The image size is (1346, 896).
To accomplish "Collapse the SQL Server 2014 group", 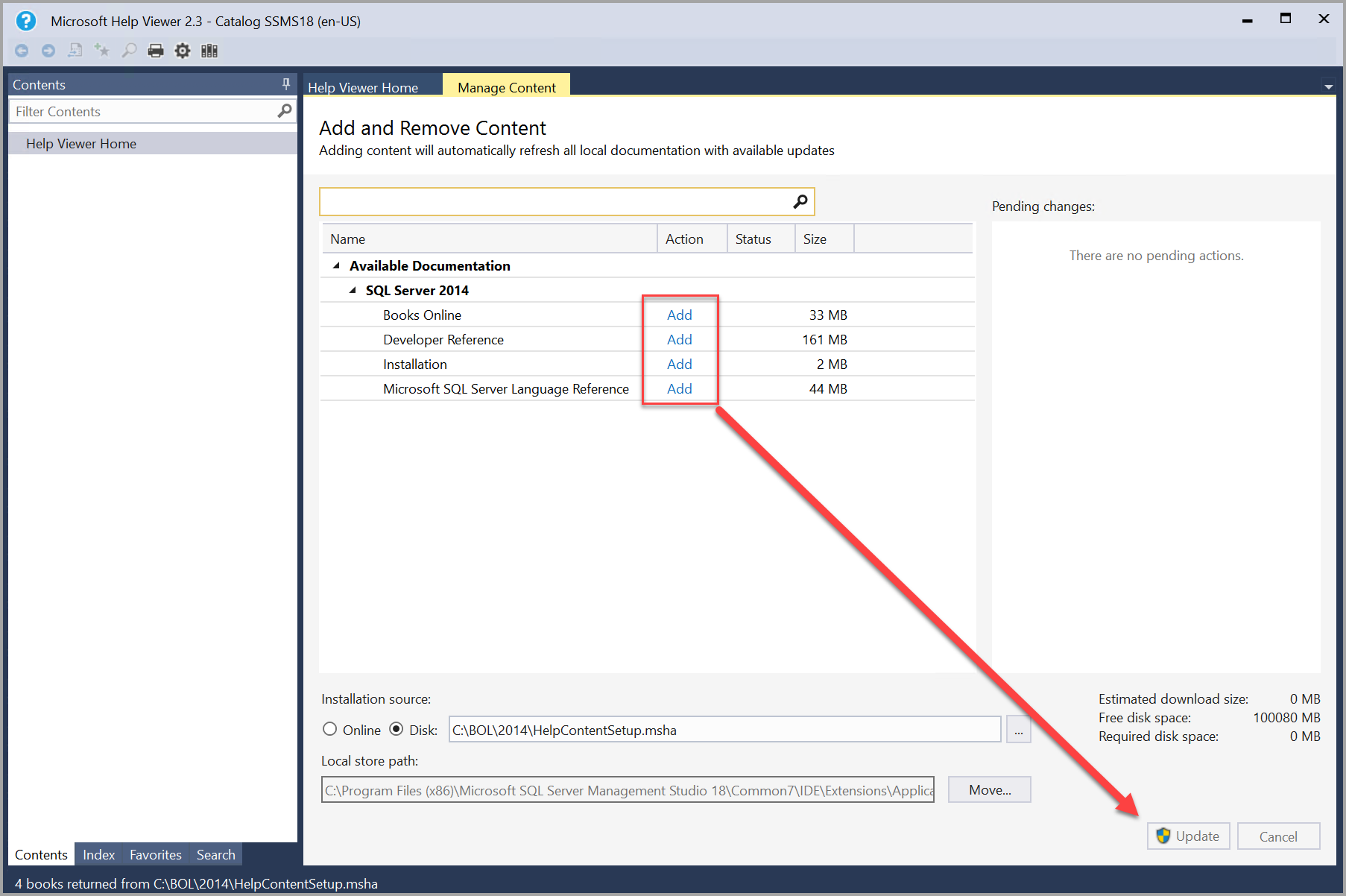I will click(x=353, y=290).
